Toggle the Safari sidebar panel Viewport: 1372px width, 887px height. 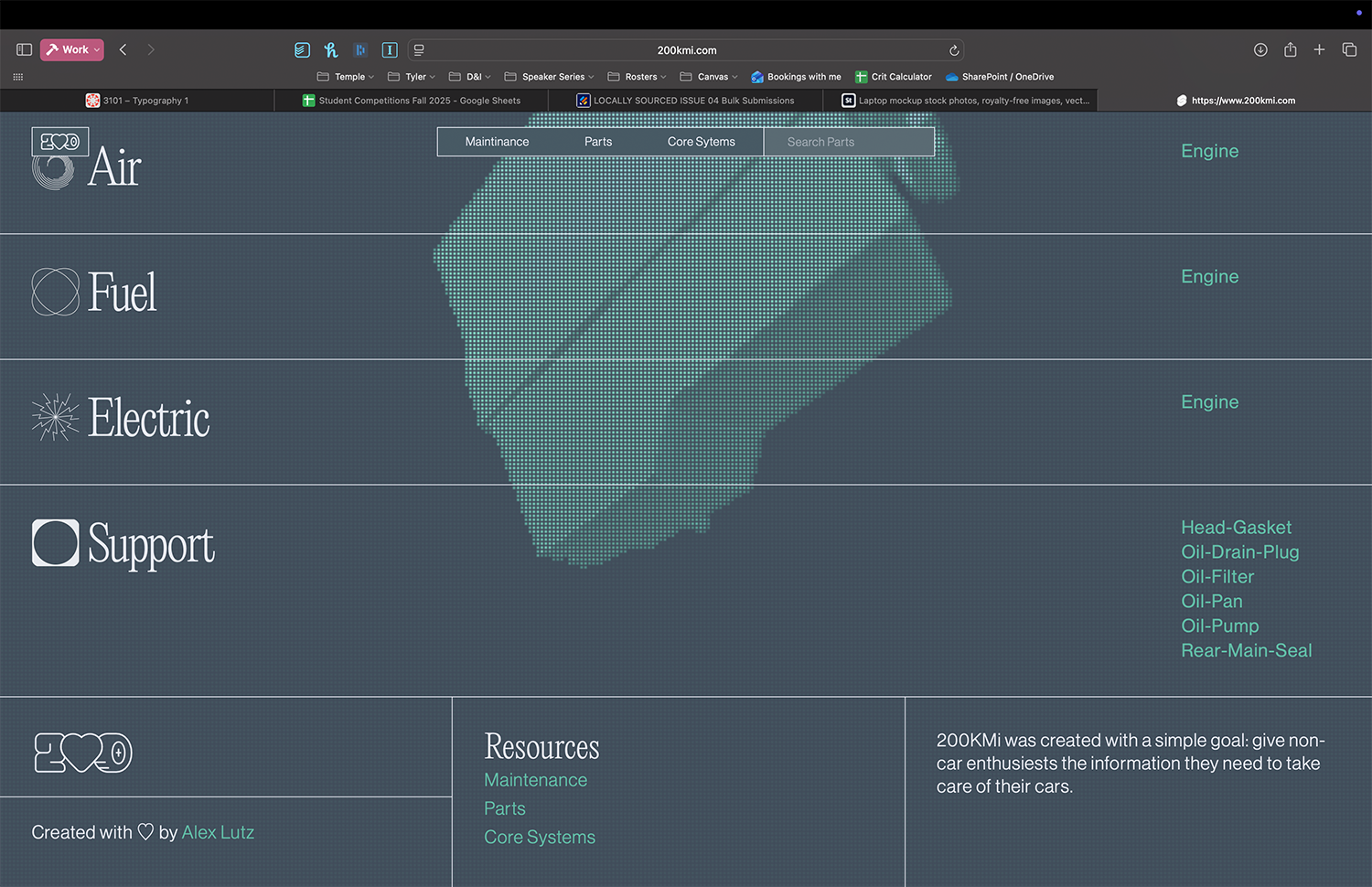point(25,49)
